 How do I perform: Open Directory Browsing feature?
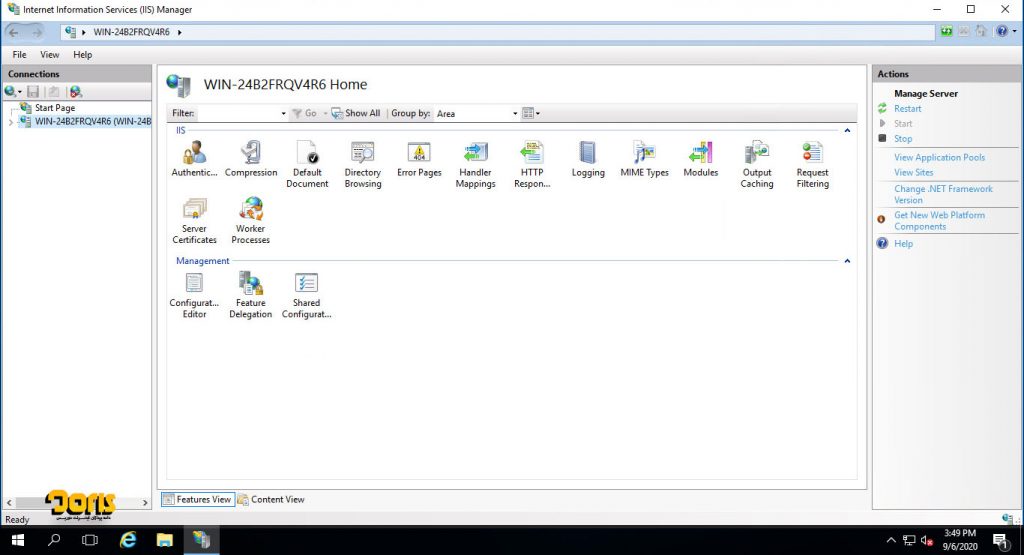coord(363,165)
